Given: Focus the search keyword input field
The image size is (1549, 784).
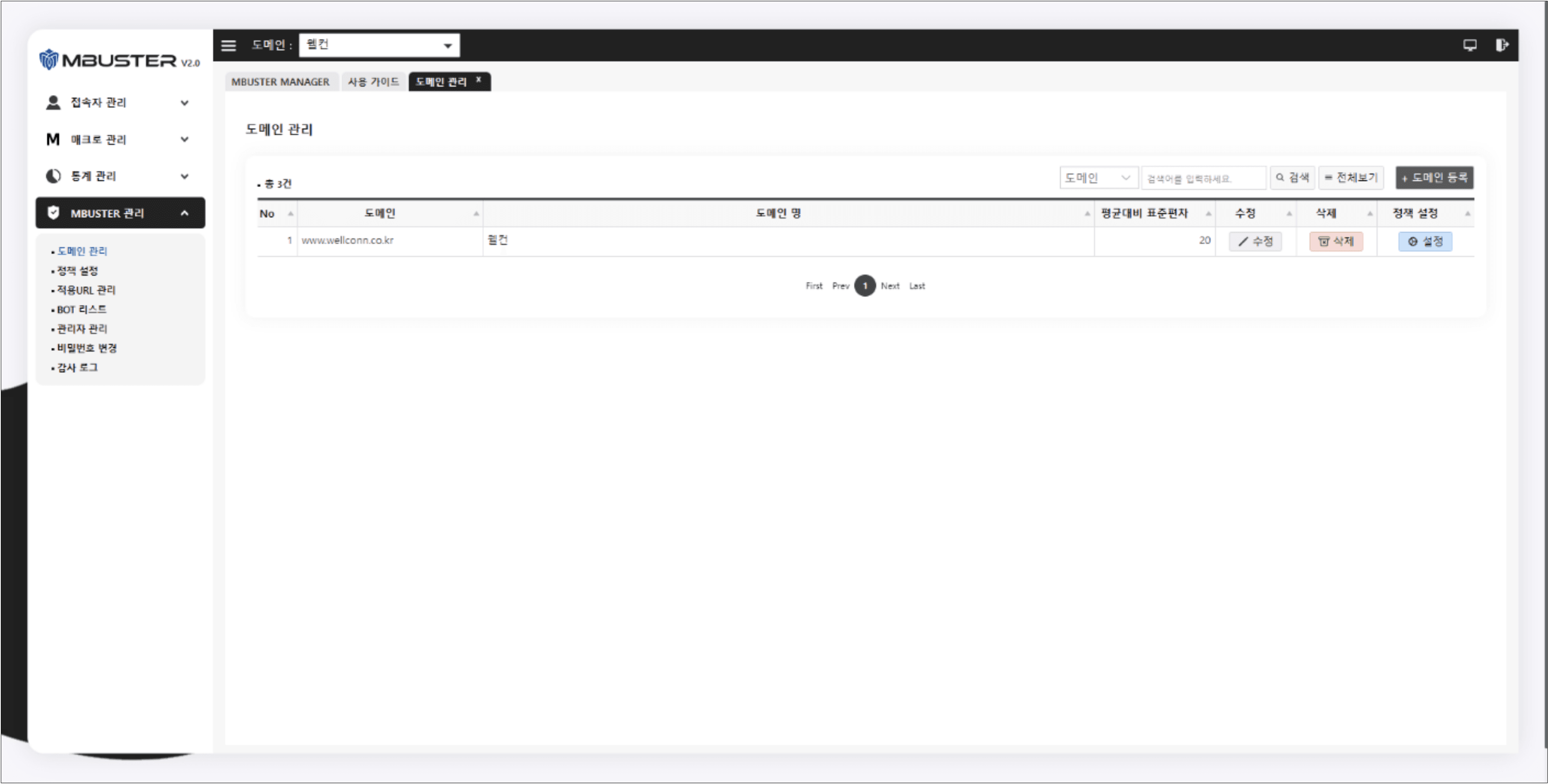Looking at the screenshot, I should (x=1204, y=178).
